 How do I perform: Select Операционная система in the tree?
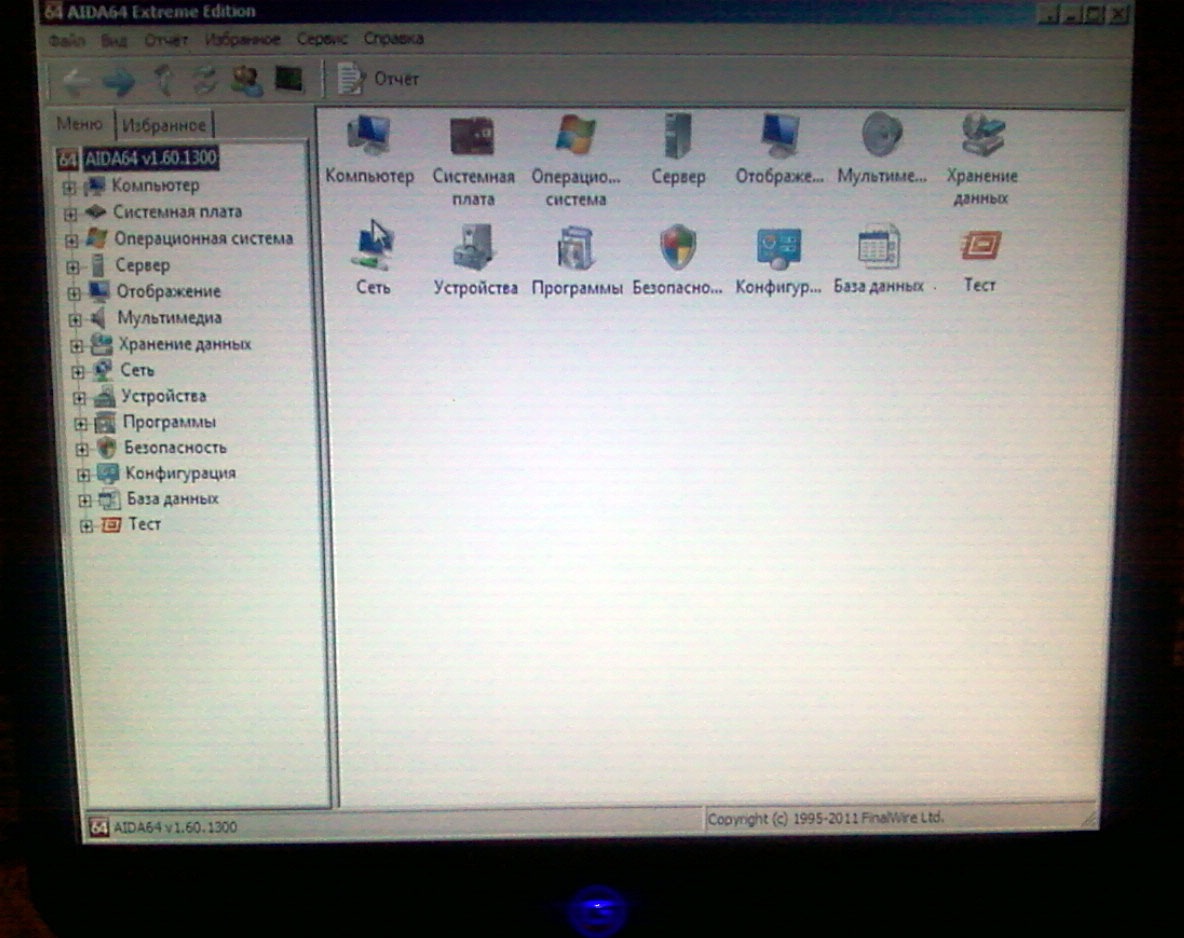[x=203, y=239]
